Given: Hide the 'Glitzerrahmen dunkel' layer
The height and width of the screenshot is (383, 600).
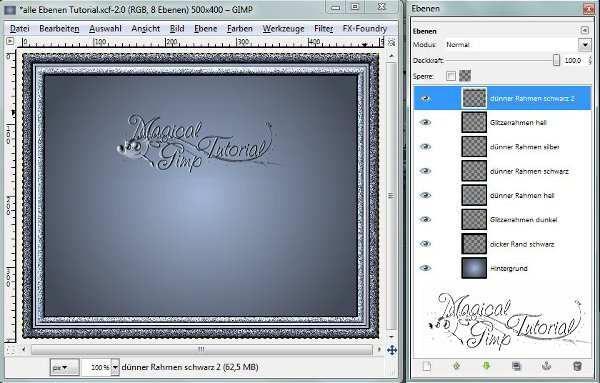Looking at the screenshot, I should click(x=426, y=220).
